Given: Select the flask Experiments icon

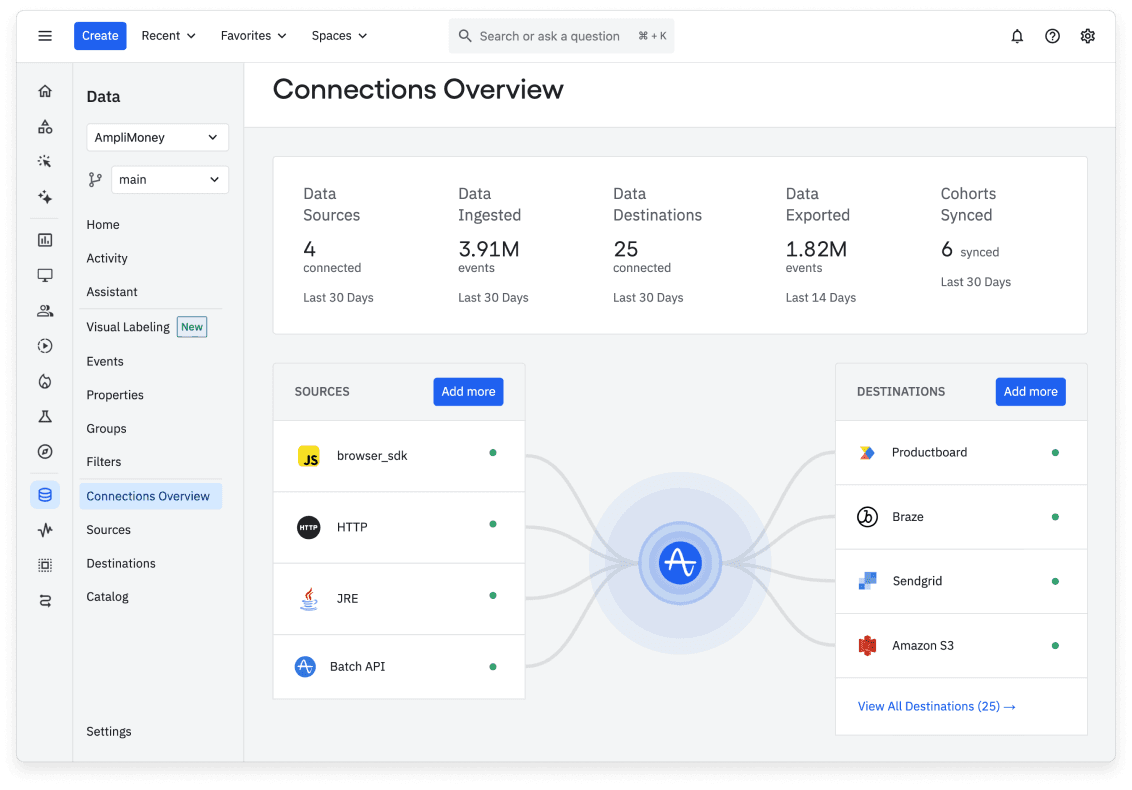Looking at the screenshot, I should (x=45, y=414).
